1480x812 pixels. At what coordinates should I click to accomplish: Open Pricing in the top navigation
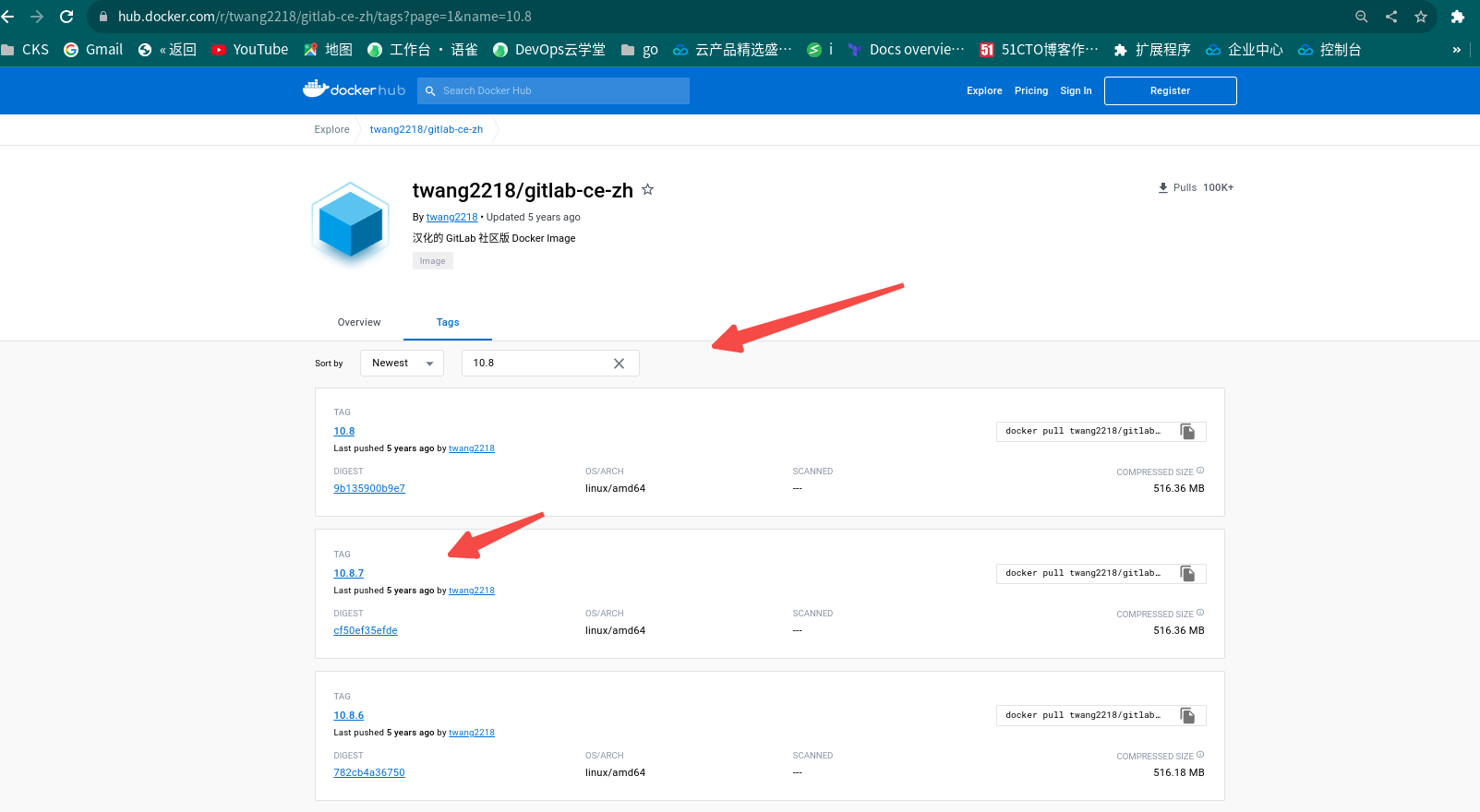tap(1031, 90)
